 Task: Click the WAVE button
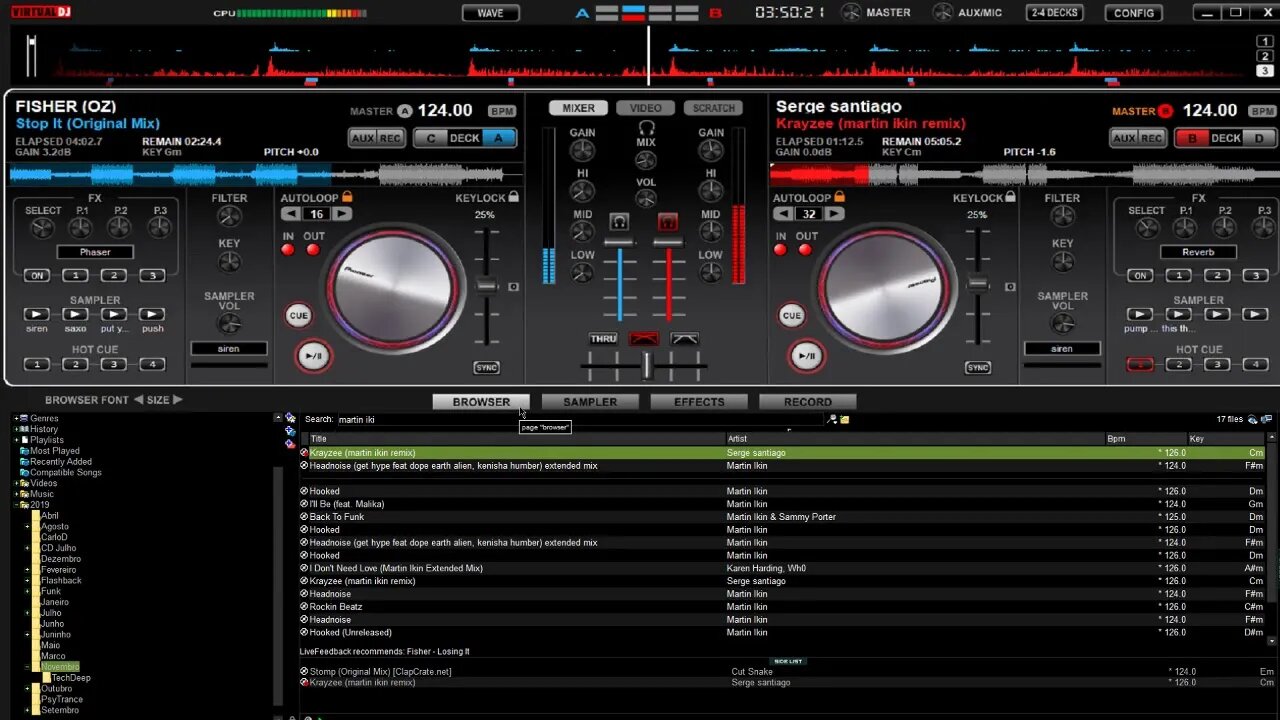(491, 13)
